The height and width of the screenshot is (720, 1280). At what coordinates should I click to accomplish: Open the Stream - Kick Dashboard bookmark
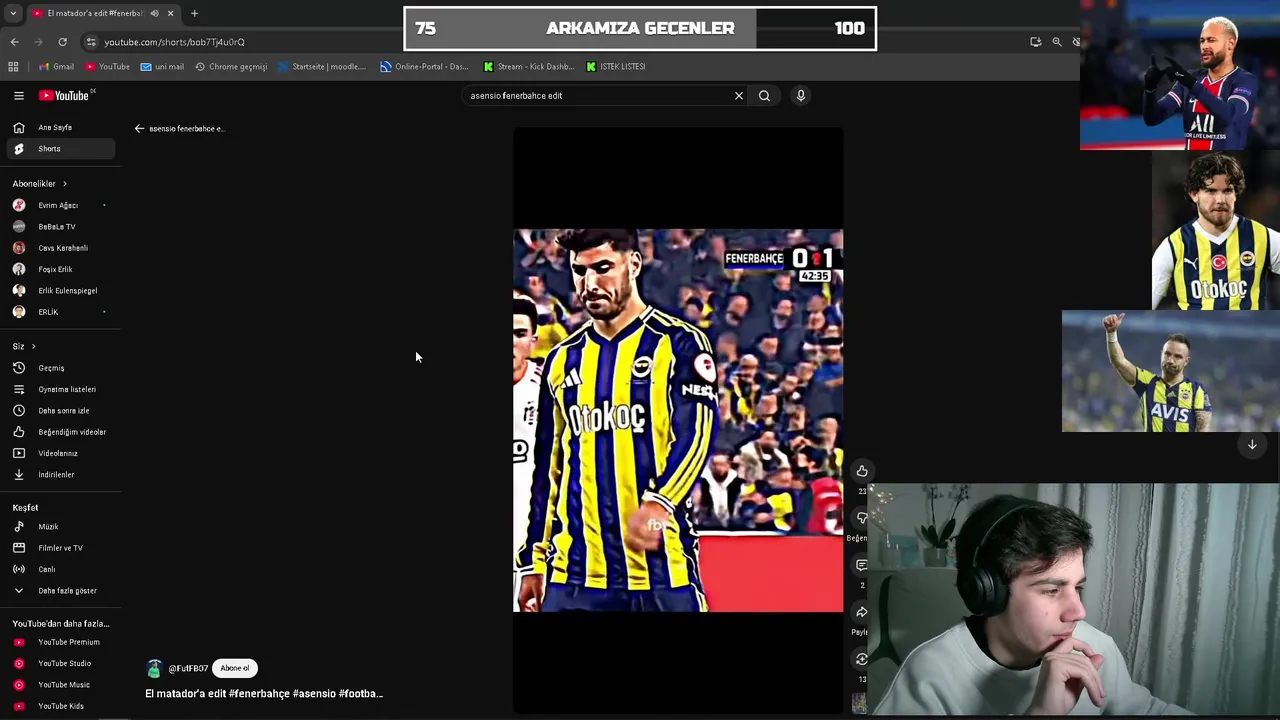pyautogui.click(x=529, y=67)
